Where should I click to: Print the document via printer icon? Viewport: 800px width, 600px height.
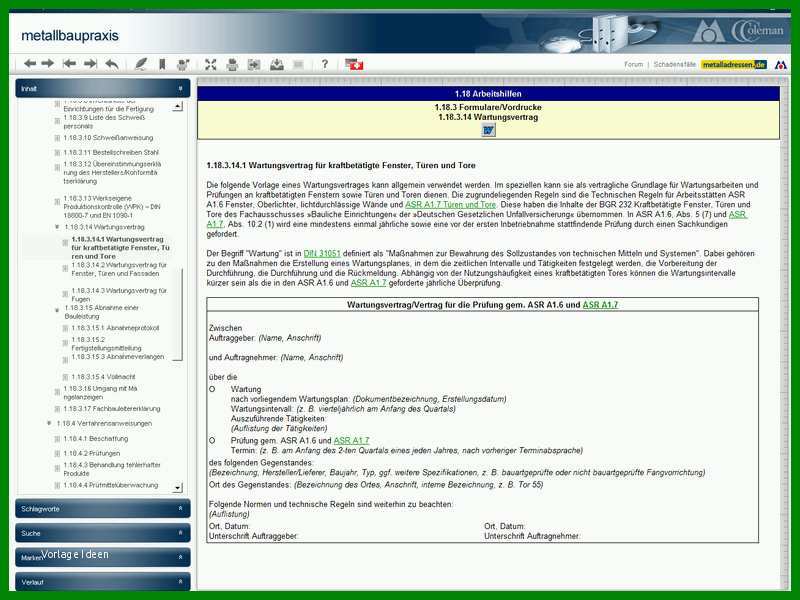click(x=232, y=64)
